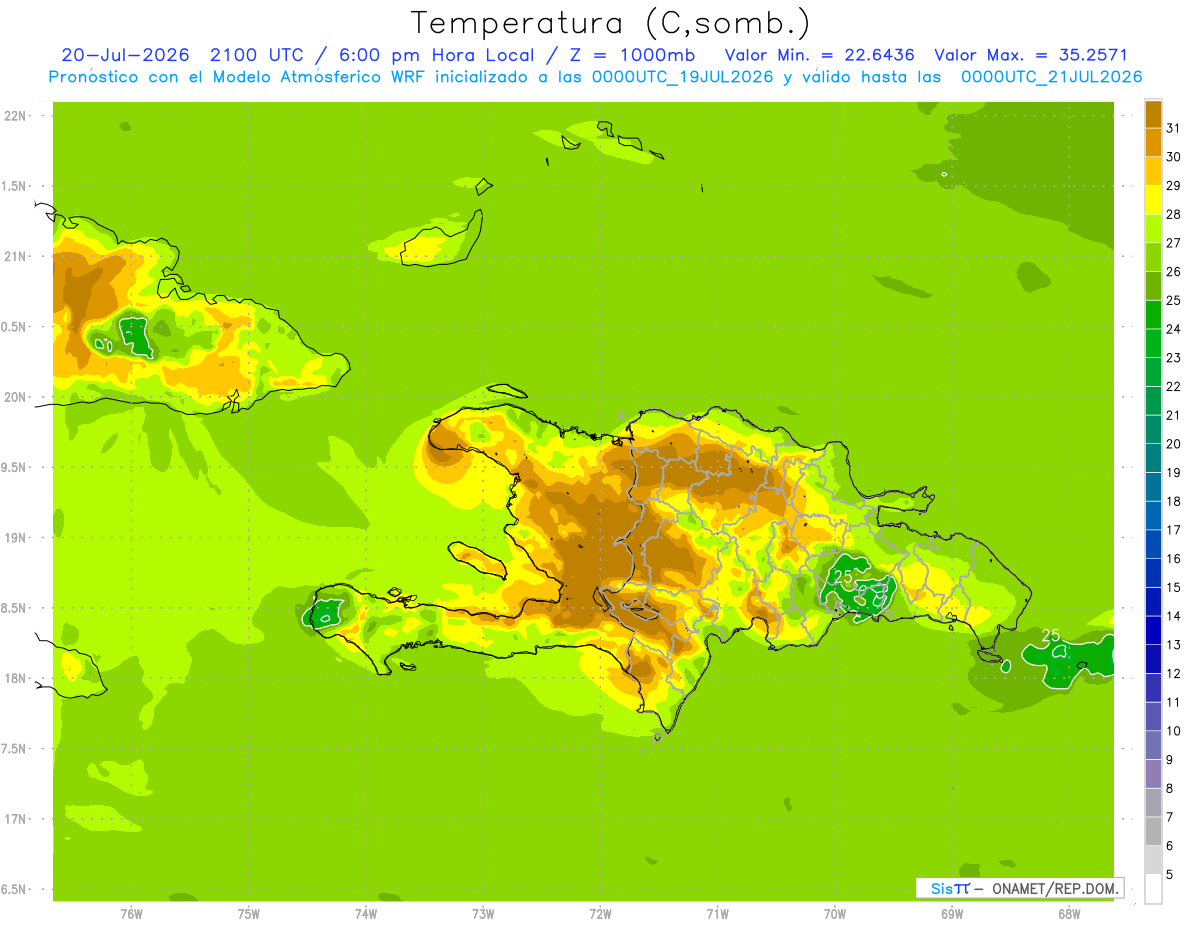Click the "70W" longitude label
The height and width of the screenshot is (927, 1200).
(835, 914)
